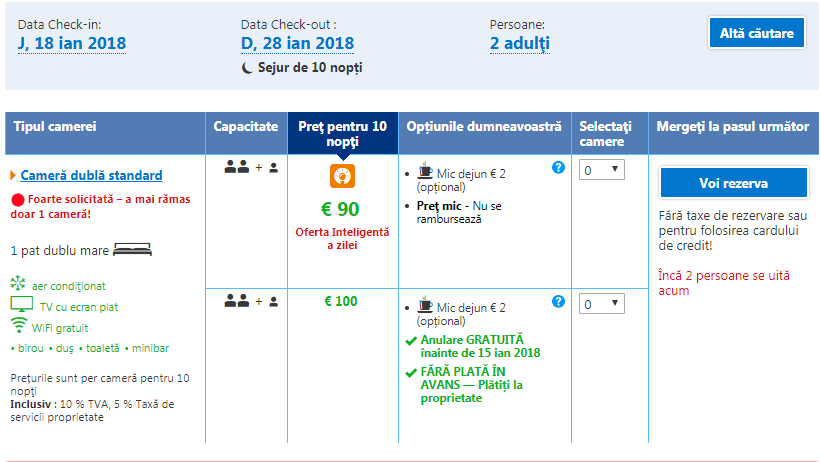Click the air conditioning snowflake icon
This screenshot has width=821, height=462.
(x=18, y=284)
